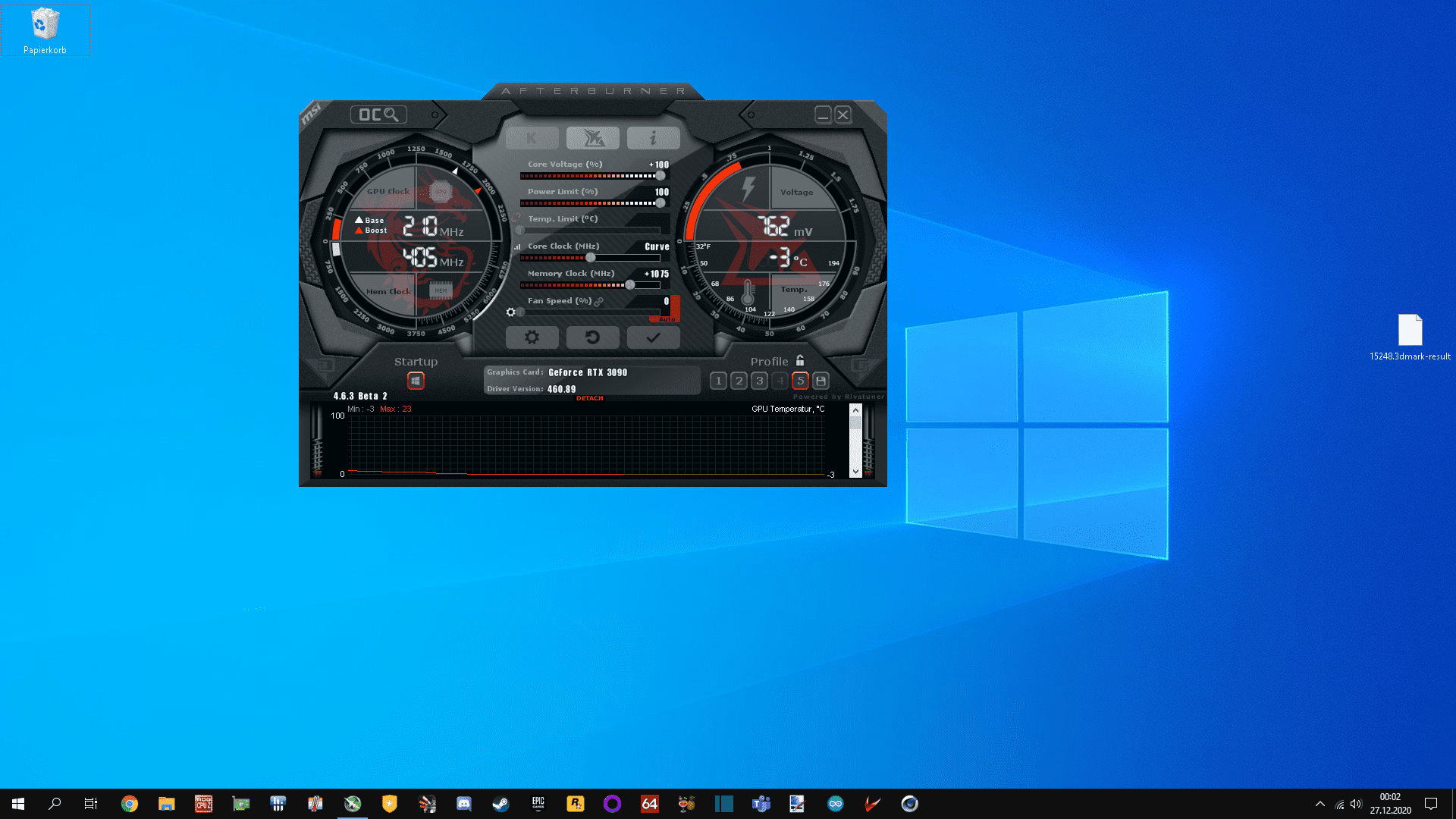The width and height of the screenshot is (1456, 819).
Task: Click the Core Voltage +100 value field
Action: (x=658, y=165)
